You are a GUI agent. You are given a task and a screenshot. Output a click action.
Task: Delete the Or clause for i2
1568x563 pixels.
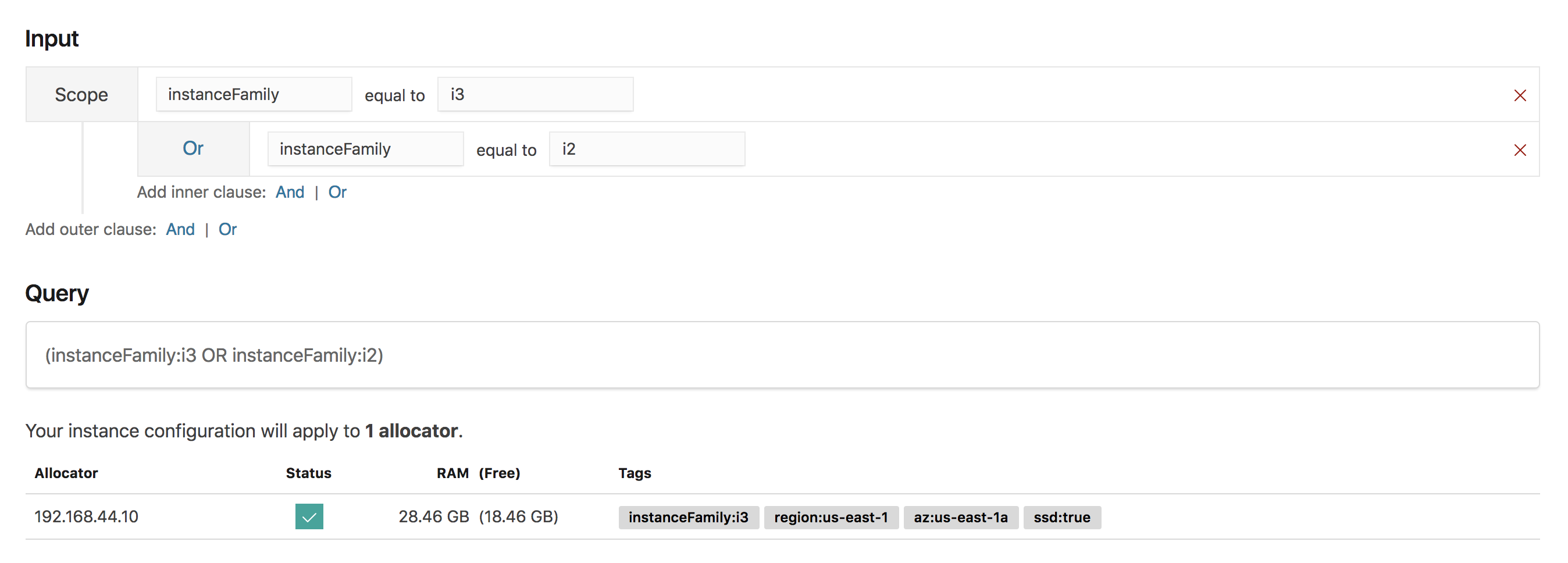pos(1519,150)
